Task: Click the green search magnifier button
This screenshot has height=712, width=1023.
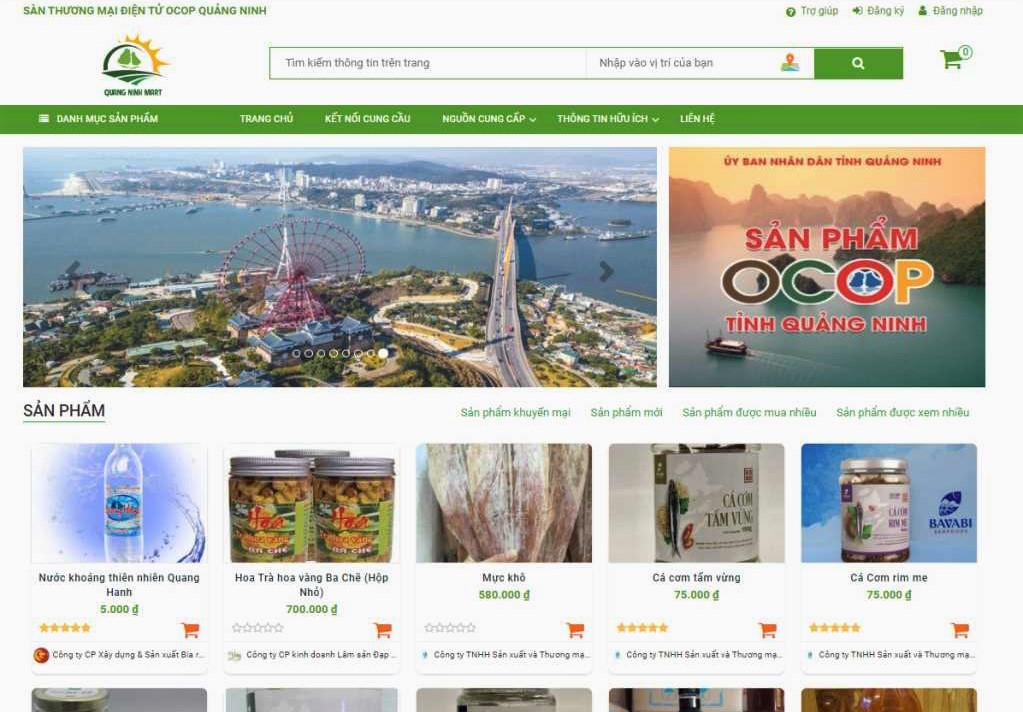Action: click(x=857, y=63)
